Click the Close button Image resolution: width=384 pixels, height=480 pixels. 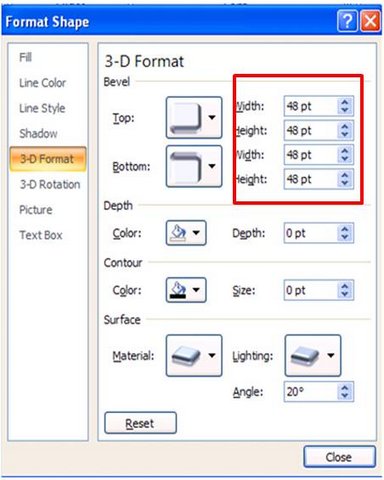(x=339, y=457)
